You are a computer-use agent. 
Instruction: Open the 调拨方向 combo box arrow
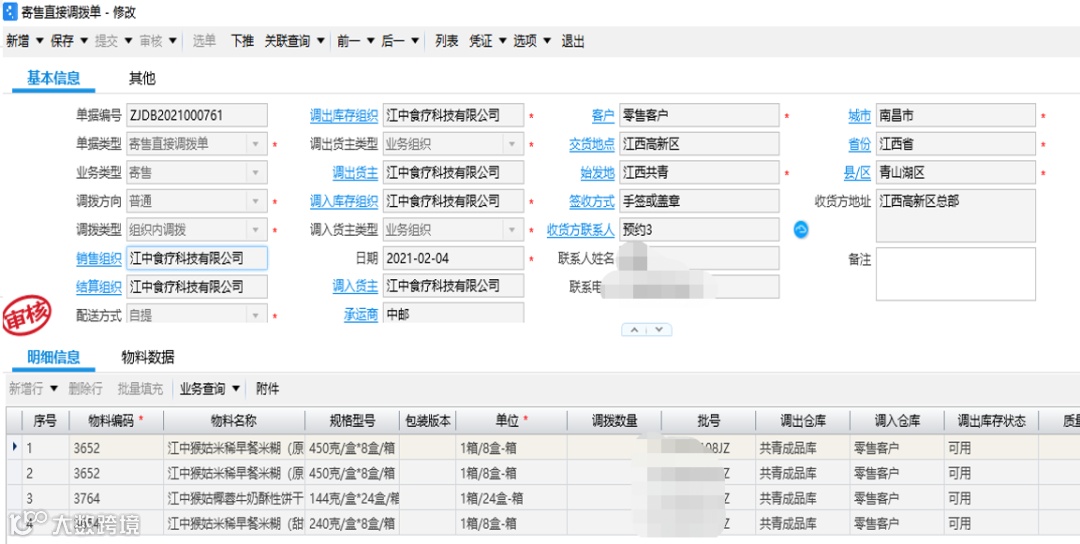coord(256,202)
